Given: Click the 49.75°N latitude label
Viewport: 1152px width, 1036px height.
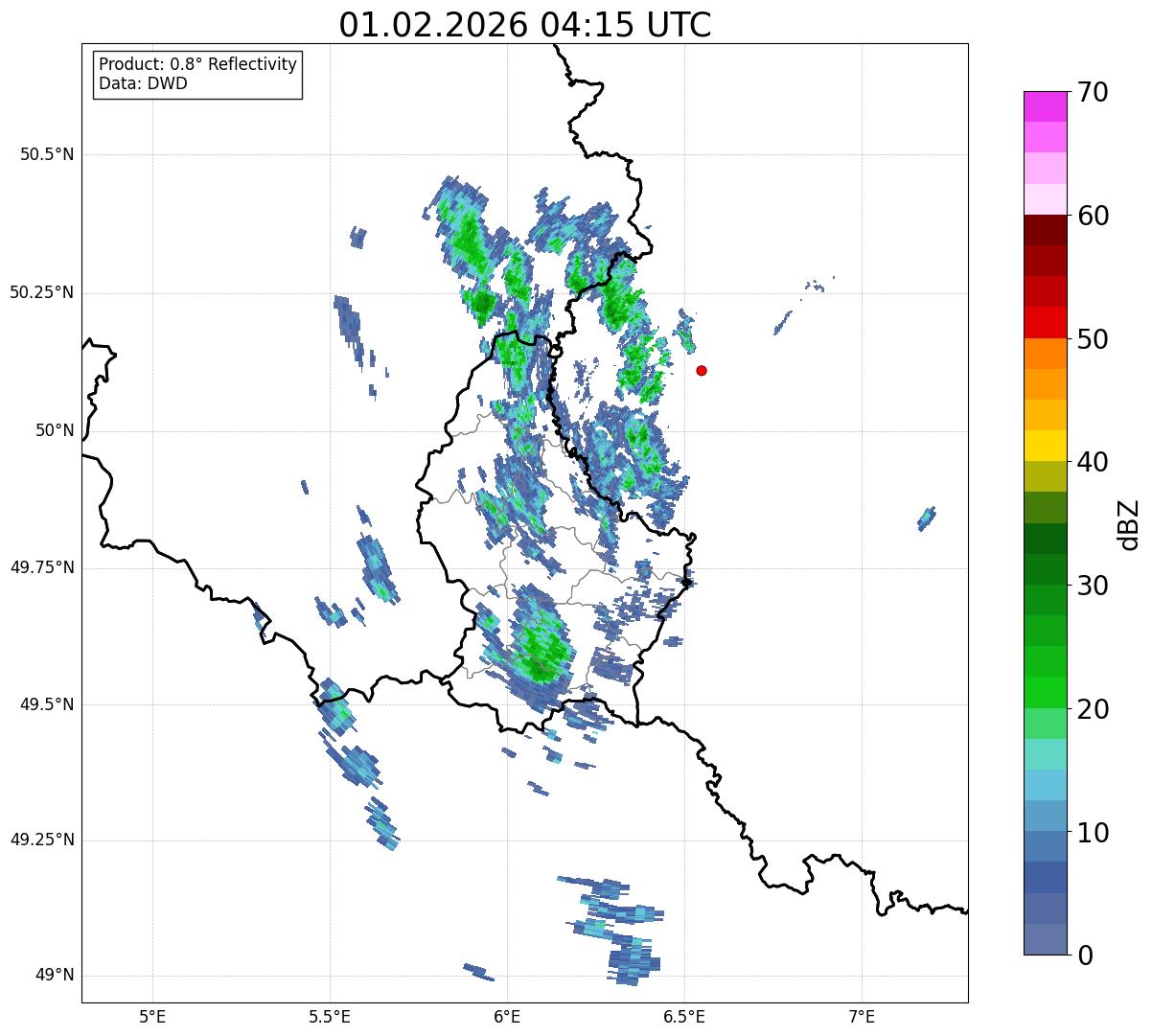Looking at the screenshot, I should pyautogui.click(x=42, y=567).
